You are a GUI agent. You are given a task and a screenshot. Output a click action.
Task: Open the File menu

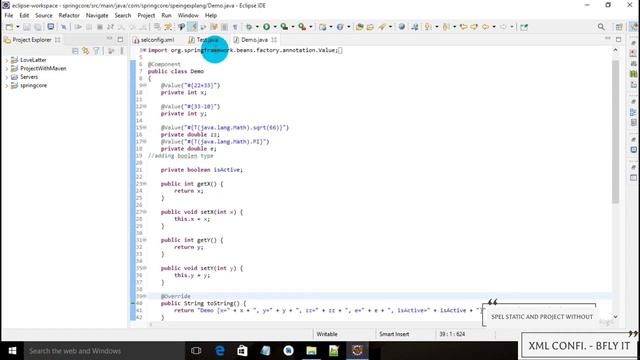pos(9,16)
